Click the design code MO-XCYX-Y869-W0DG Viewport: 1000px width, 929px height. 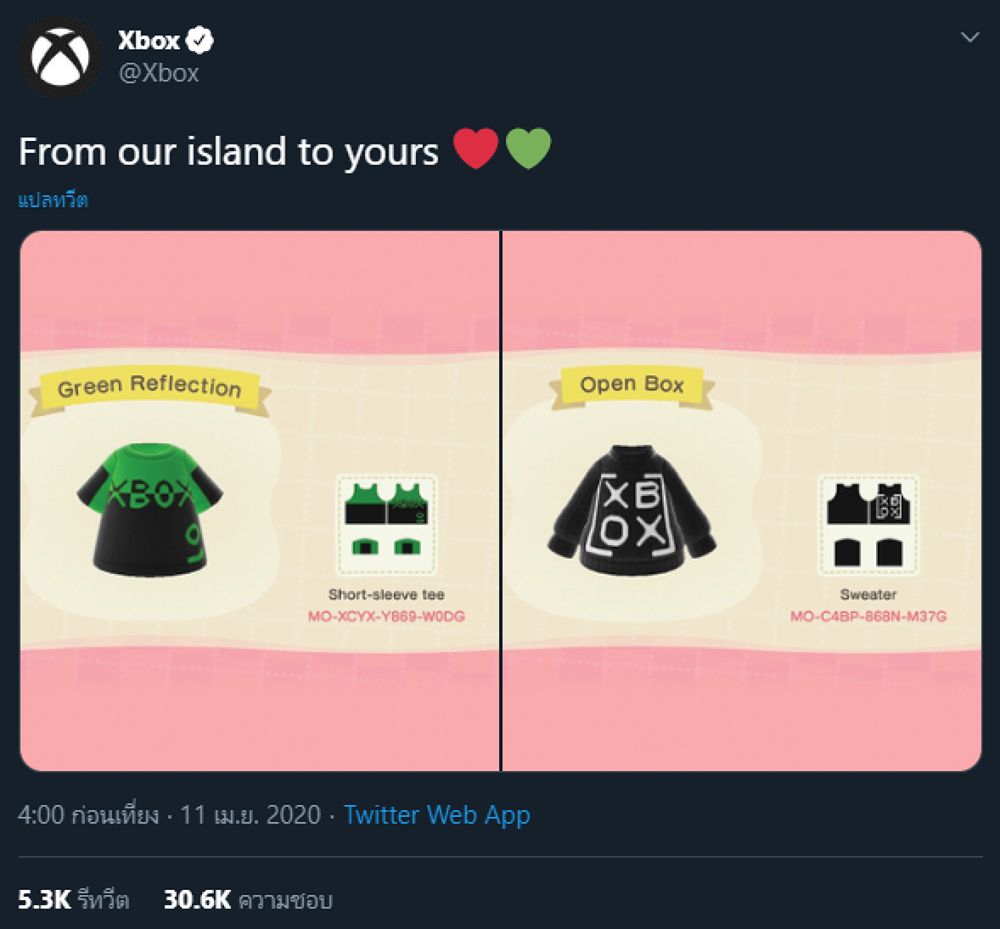(386, 616)
